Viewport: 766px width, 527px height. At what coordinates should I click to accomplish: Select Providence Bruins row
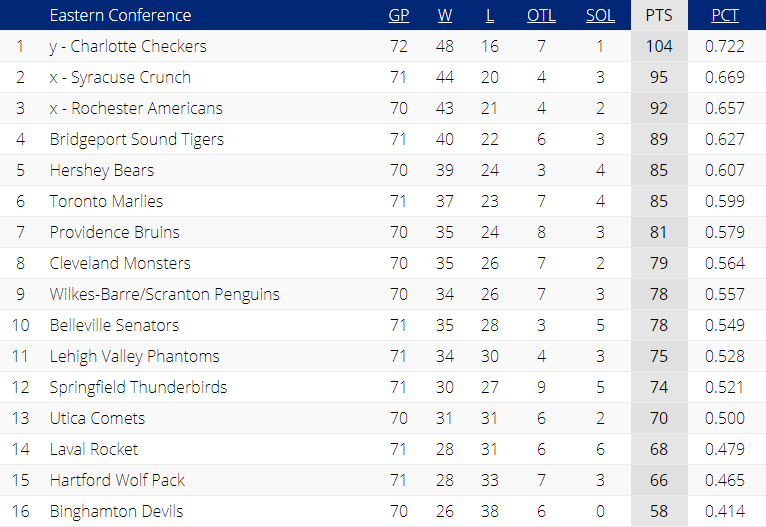[383, 232]
